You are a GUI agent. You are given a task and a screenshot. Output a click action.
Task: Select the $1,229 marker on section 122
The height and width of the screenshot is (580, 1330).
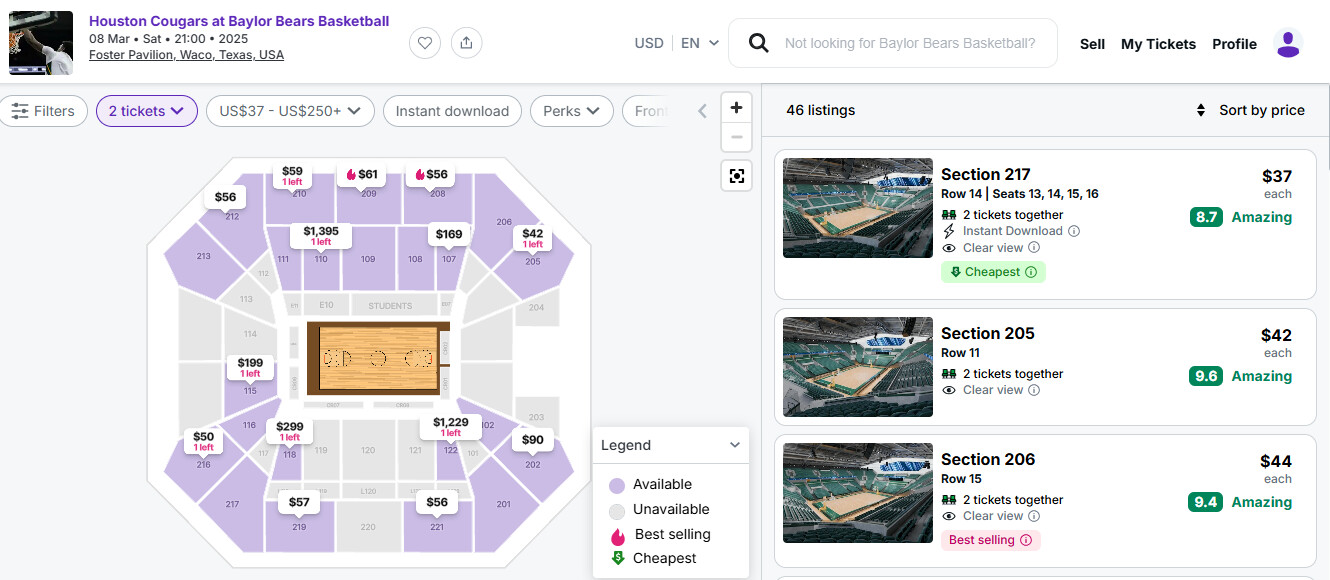(451, 427)
